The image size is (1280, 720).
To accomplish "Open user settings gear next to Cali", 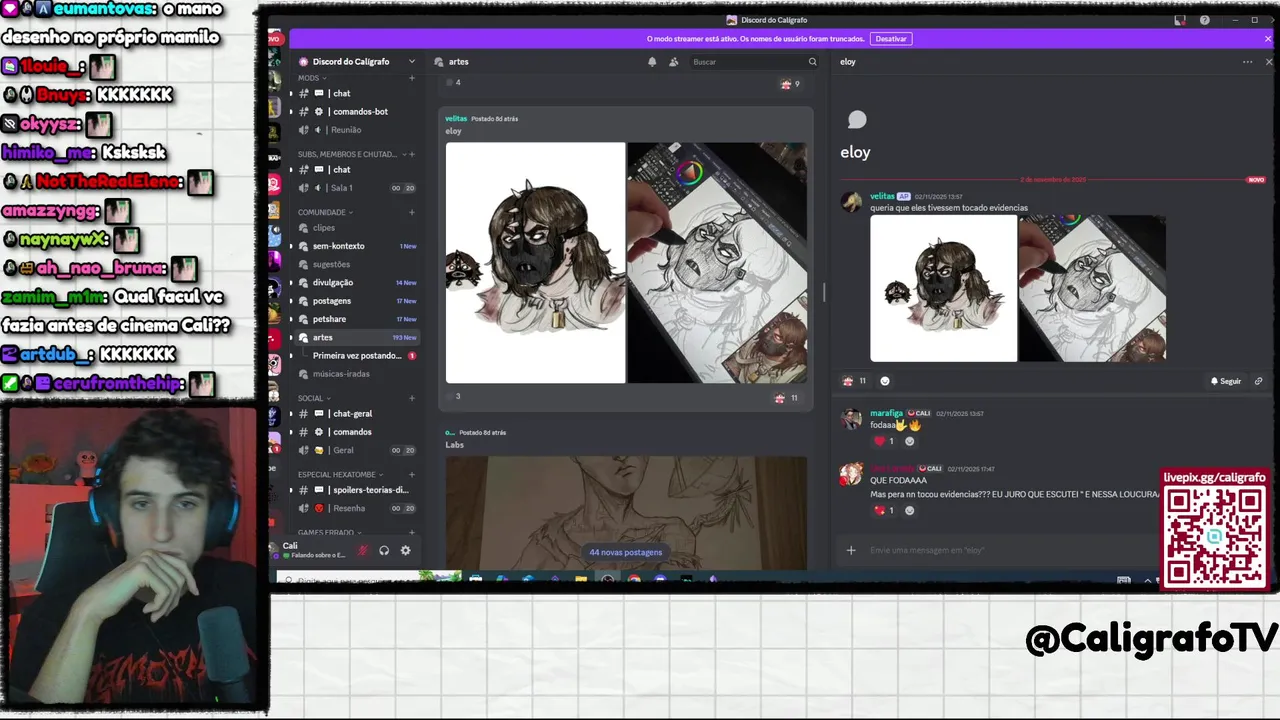I will 405,550.
